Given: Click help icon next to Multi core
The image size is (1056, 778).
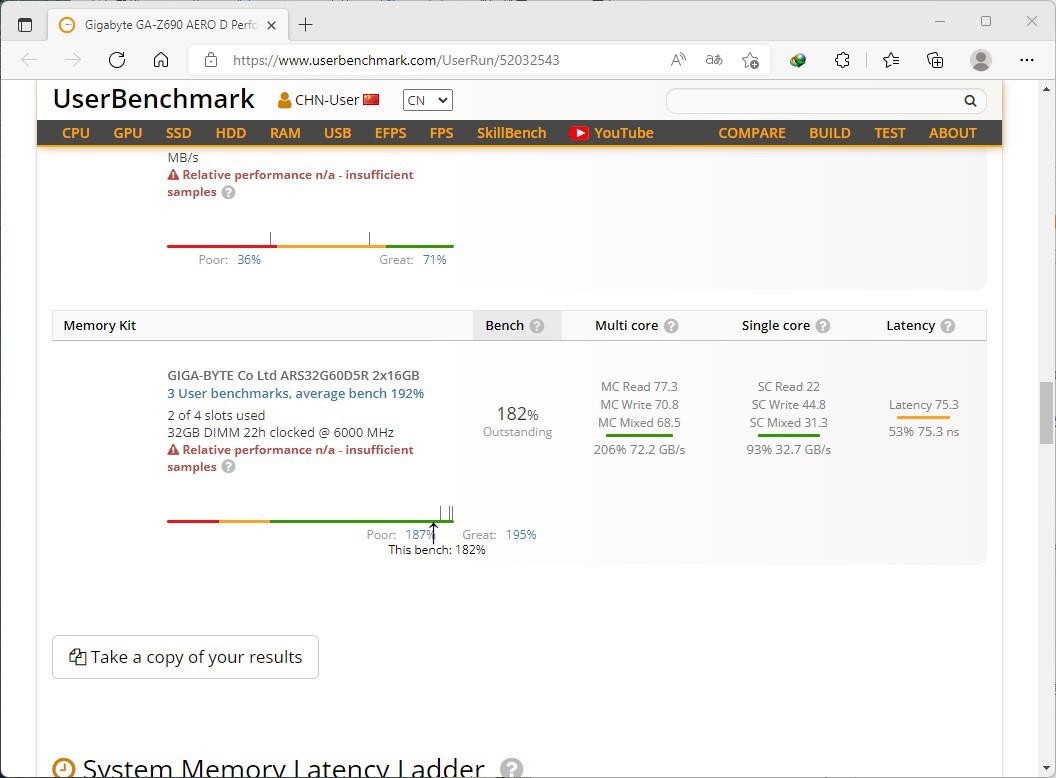Looking at the screenshot, I should 671,326.
